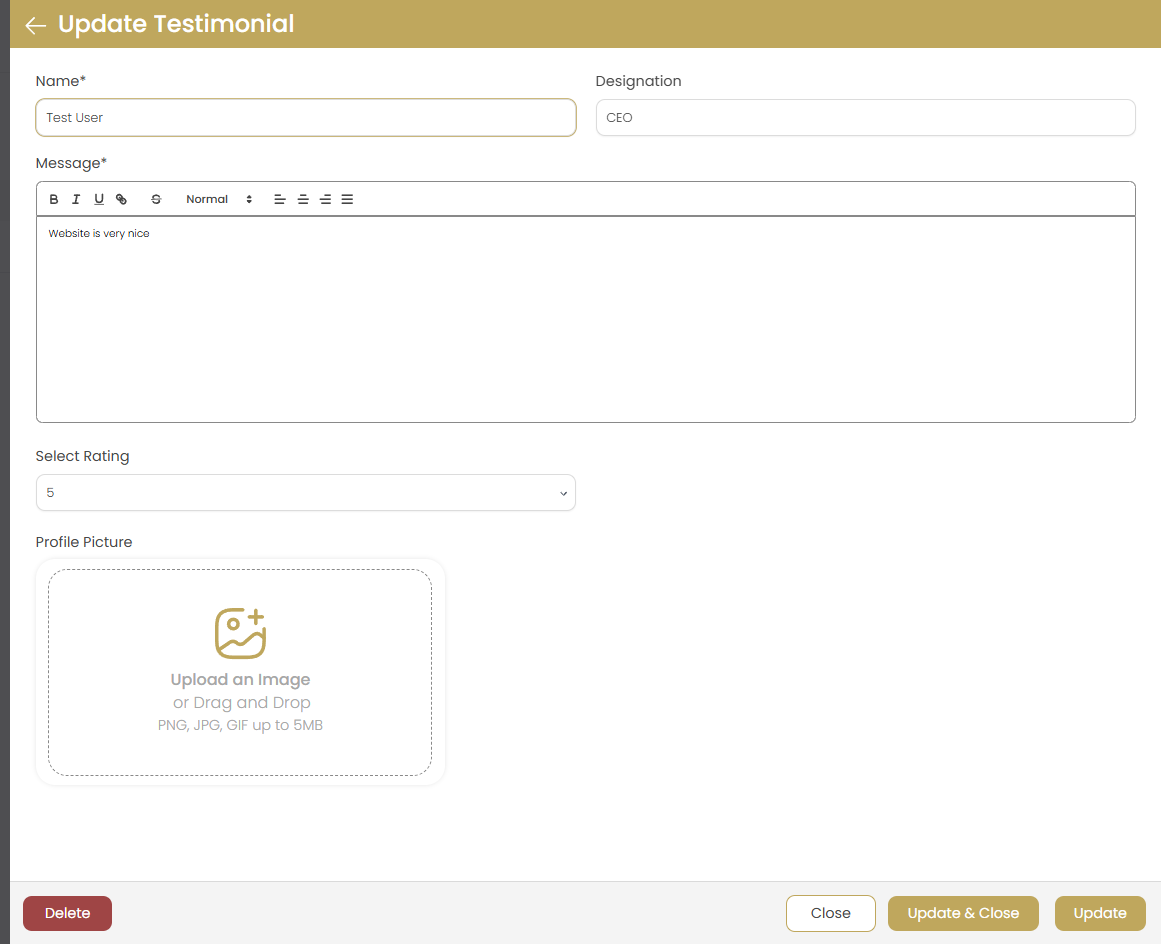
Task: Navigate back using the arrow in the header
Action: (x=35, y=24)
